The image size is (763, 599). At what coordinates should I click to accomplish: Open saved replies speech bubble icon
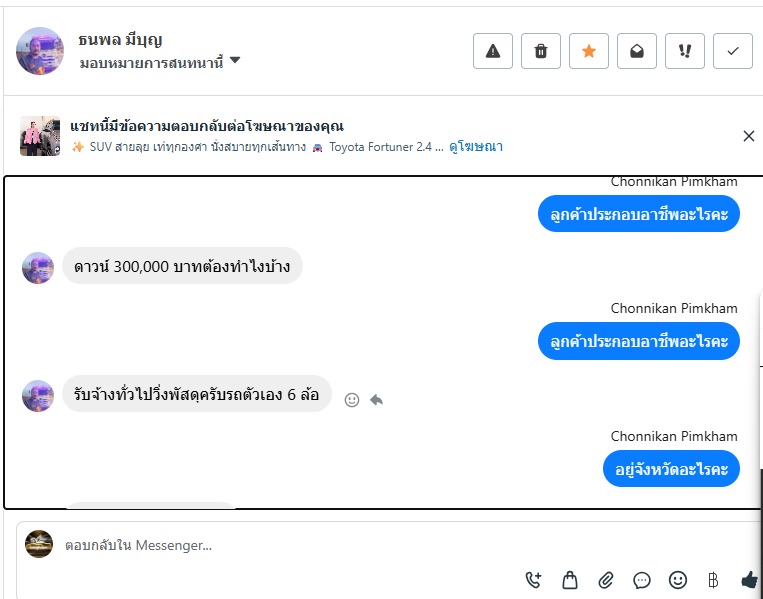click(x=642, y=580)
